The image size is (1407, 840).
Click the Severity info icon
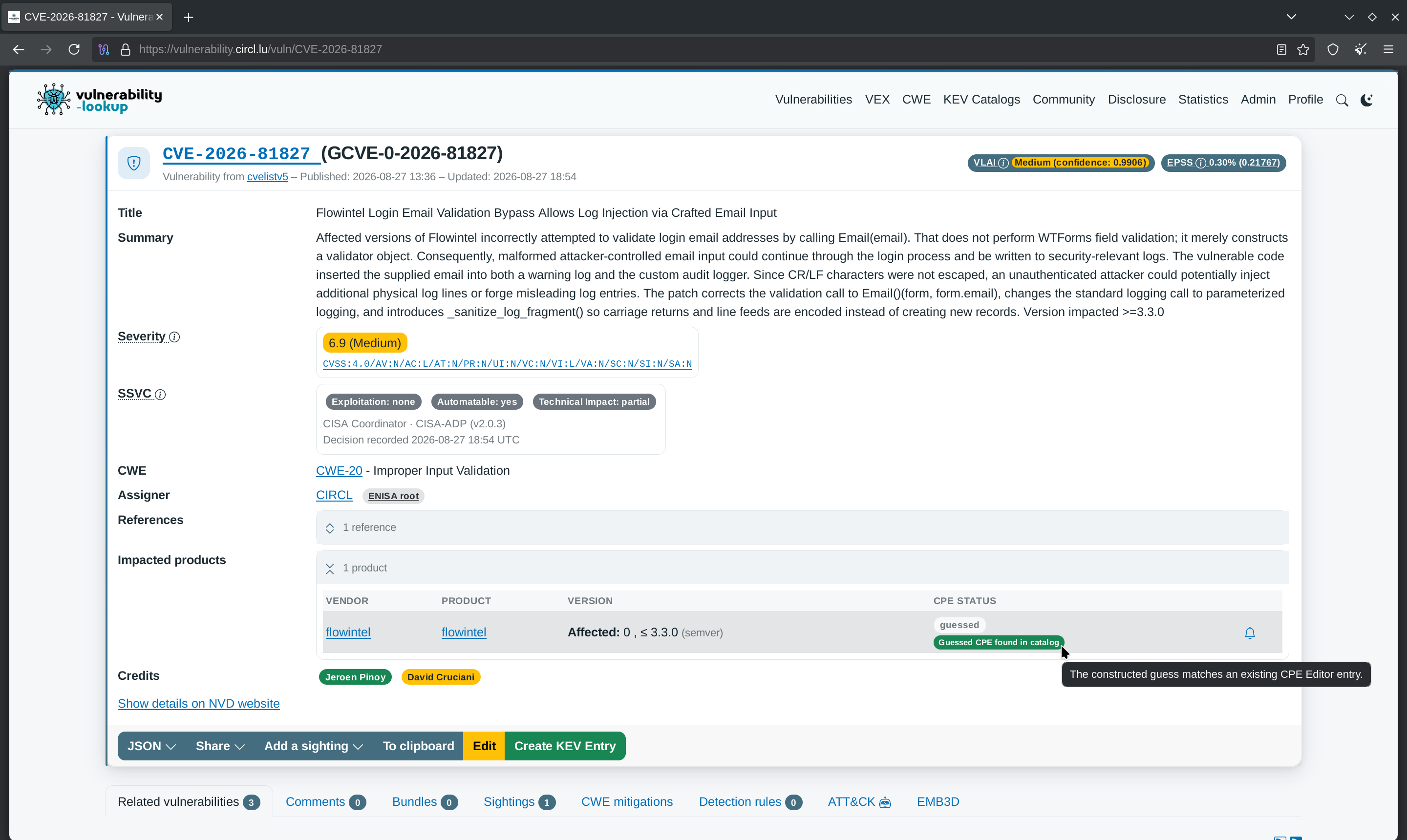[x=174, y=337]
